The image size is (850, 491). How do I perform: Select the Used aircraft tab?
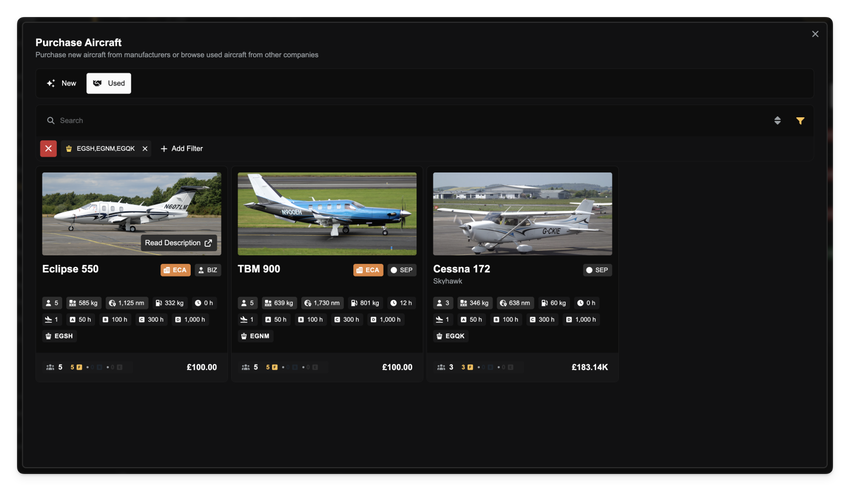[x=108, y=83]
